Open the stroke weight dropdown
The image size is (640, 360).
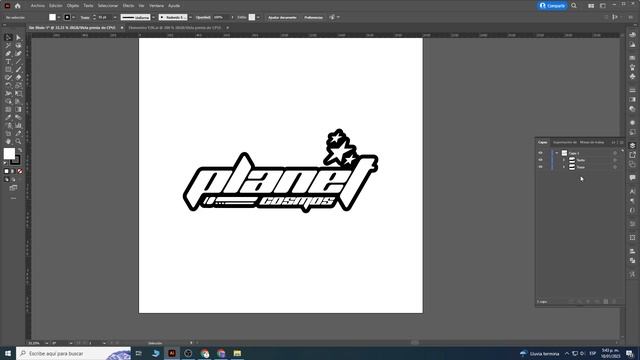(115, 18)
